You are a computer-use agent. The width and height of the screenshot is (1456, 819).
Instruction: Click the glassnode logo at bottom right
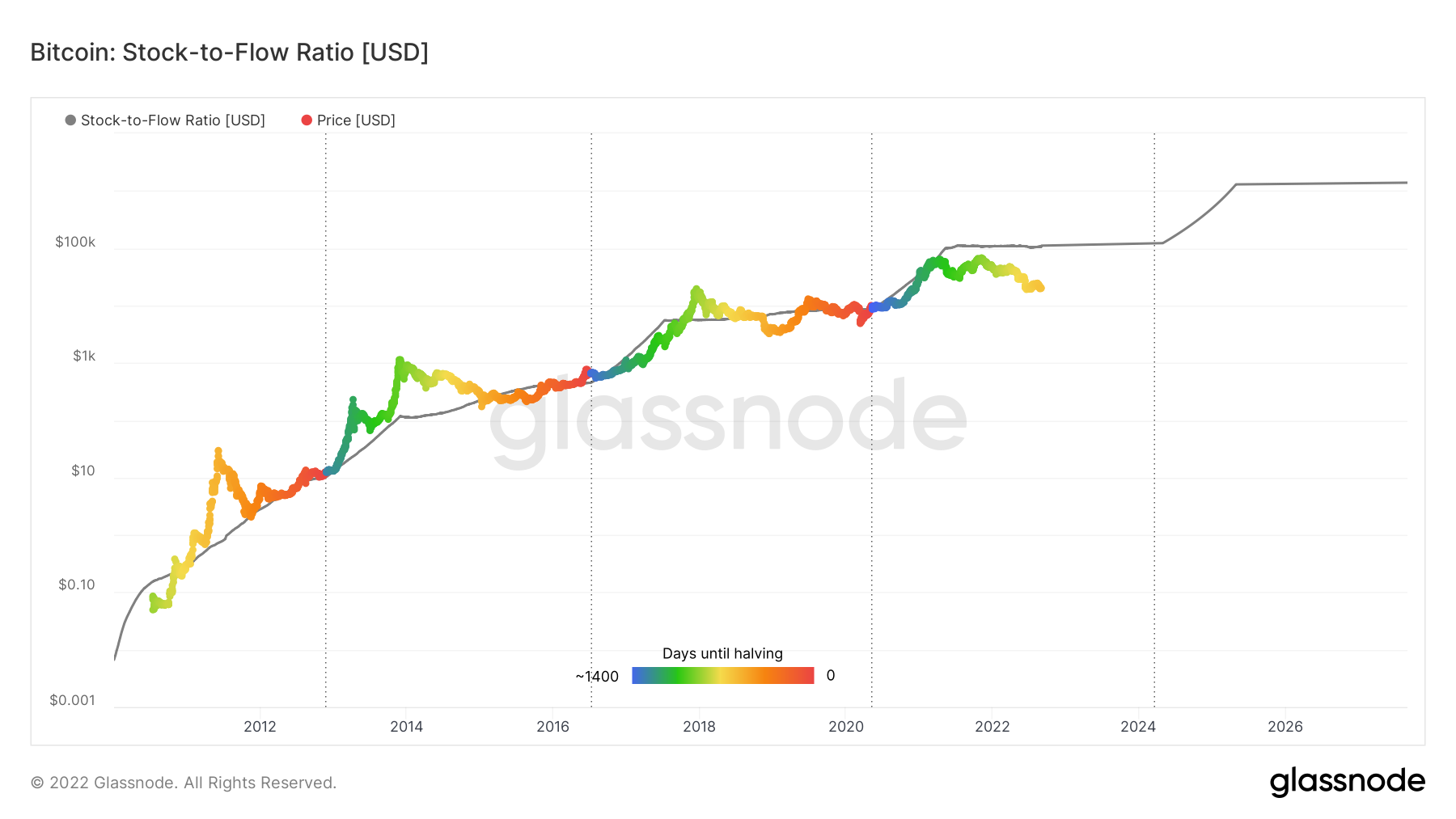1347,782
